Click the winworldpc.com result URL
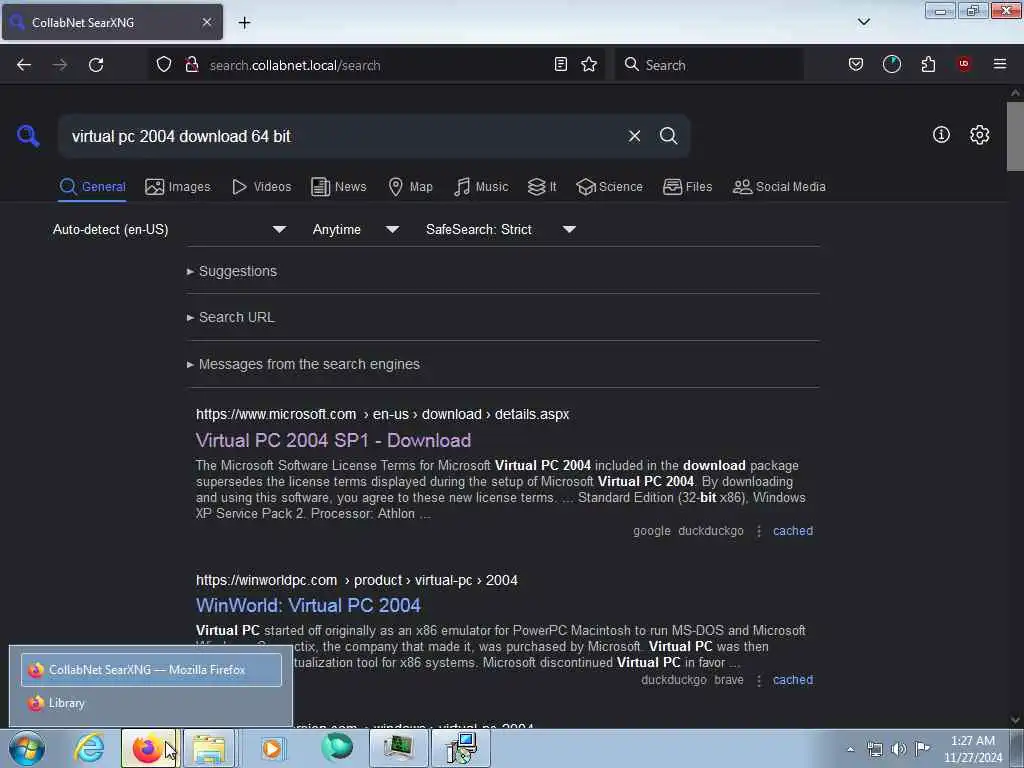This screenshot has height=768, width=1024. click(x=357, y=580)
